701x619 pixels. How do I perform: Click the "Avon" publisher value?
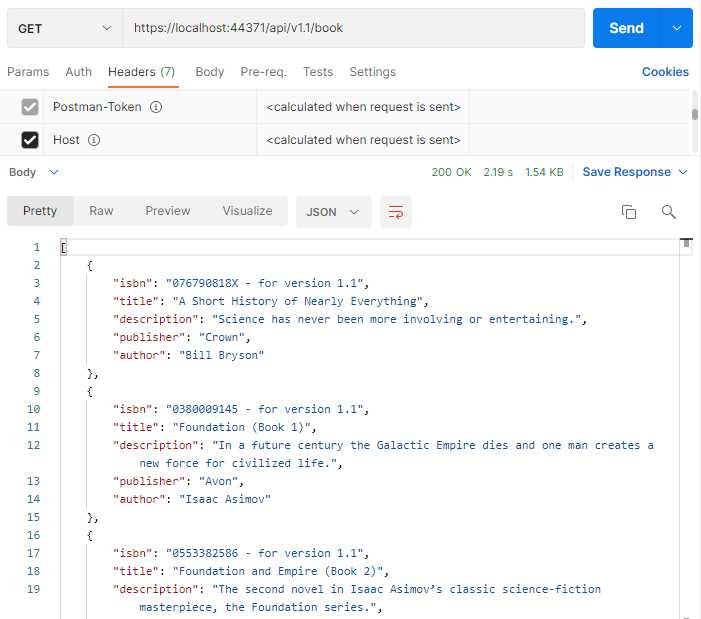pos(218,481)
